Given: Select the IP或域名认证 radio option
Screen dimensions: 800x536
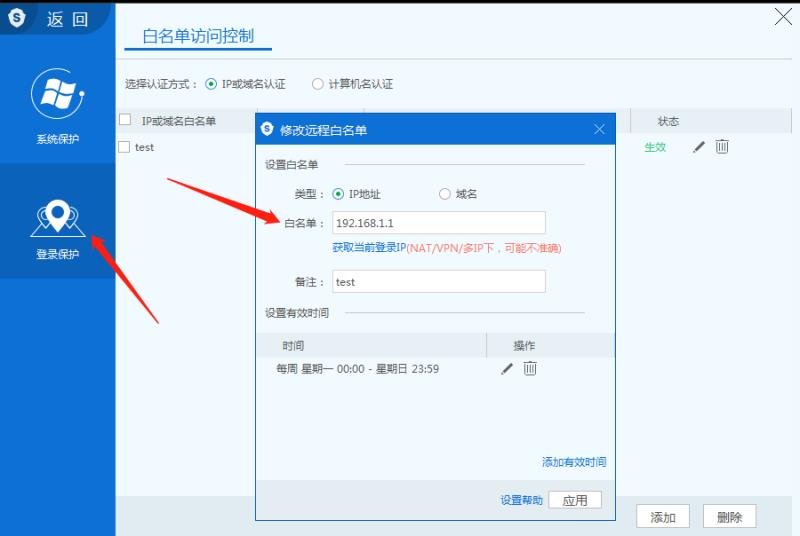Looking at the screenshot, I should (211, 84).
